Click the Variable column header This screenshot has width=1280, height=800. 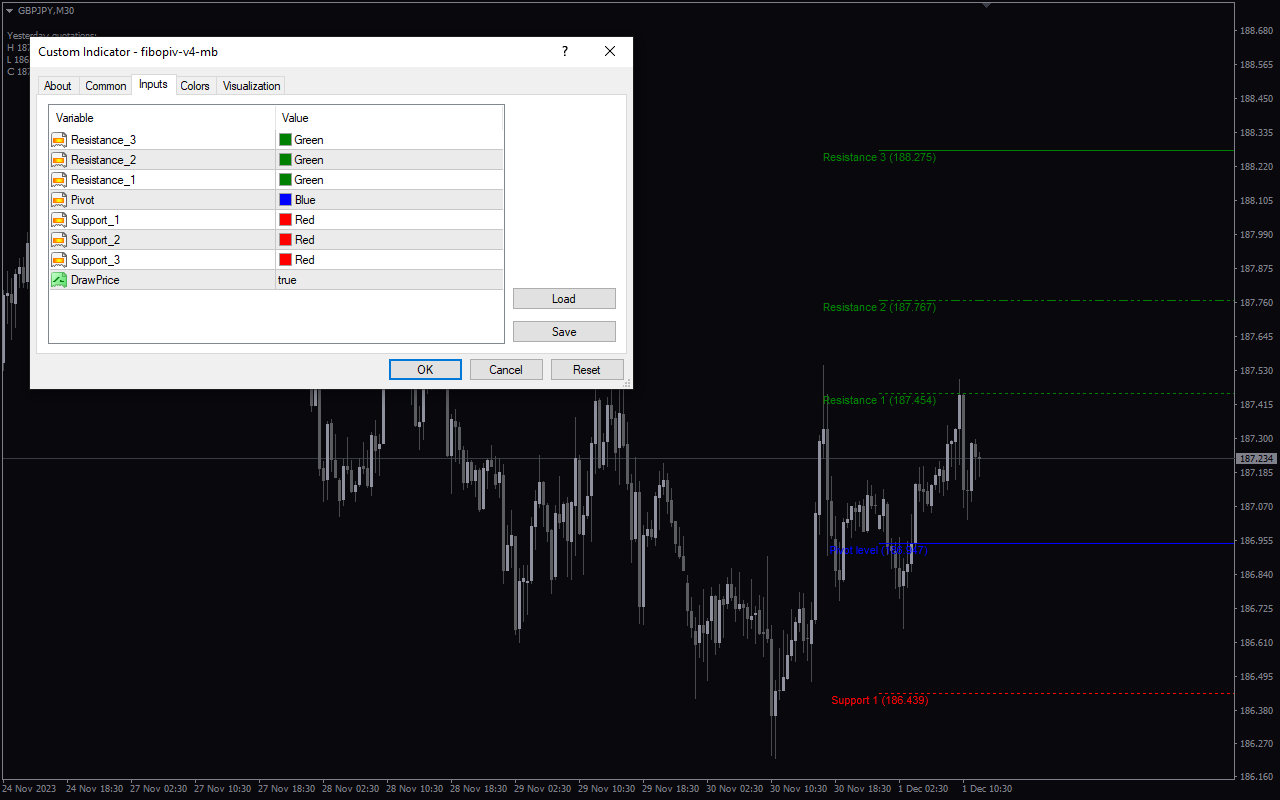[x=162, y=118]
